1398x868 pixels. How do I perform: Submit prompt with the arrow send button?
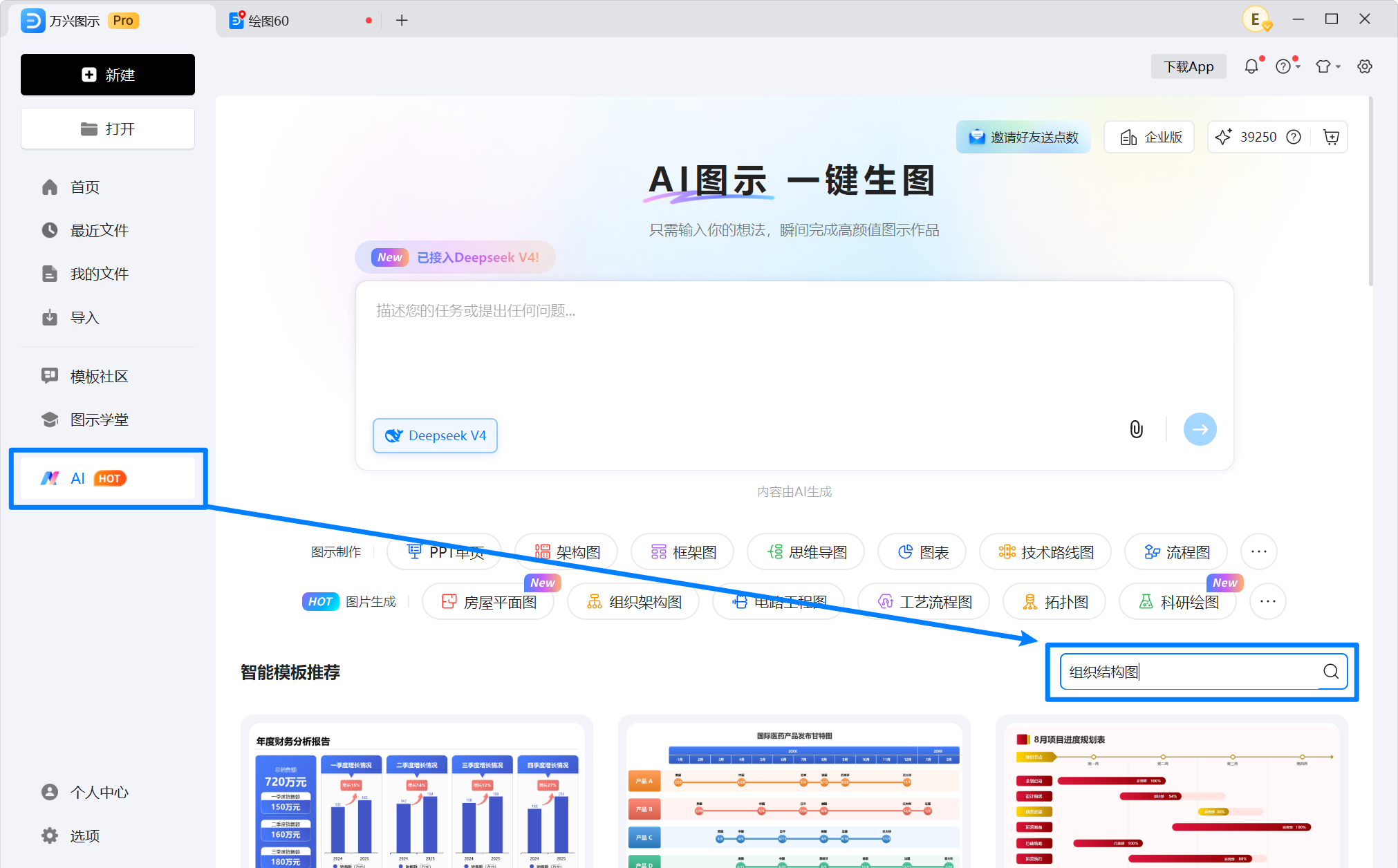click(1200, 429)
